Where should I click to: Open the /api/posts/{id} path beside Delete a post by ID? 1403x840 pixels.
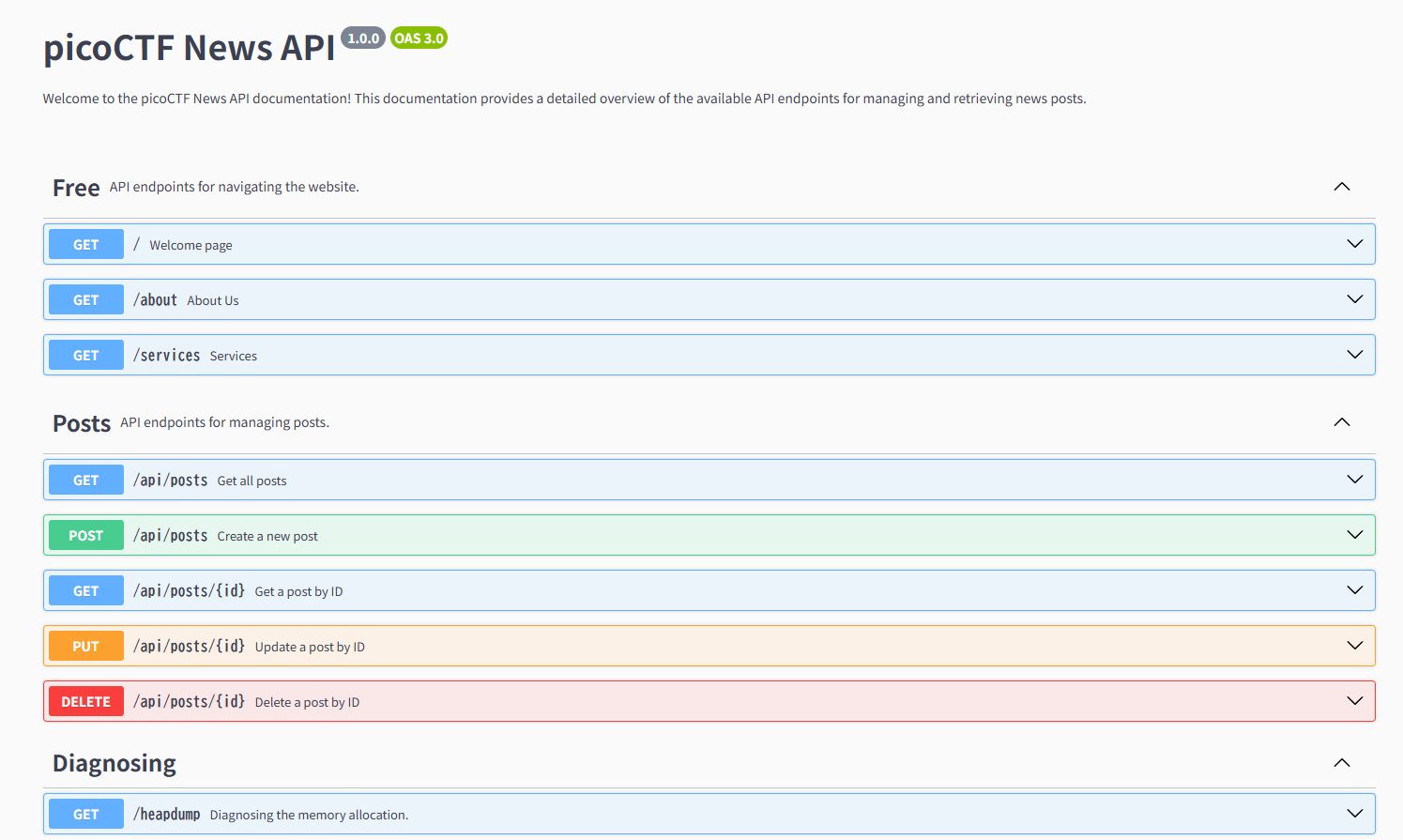[x=190, y=702]
